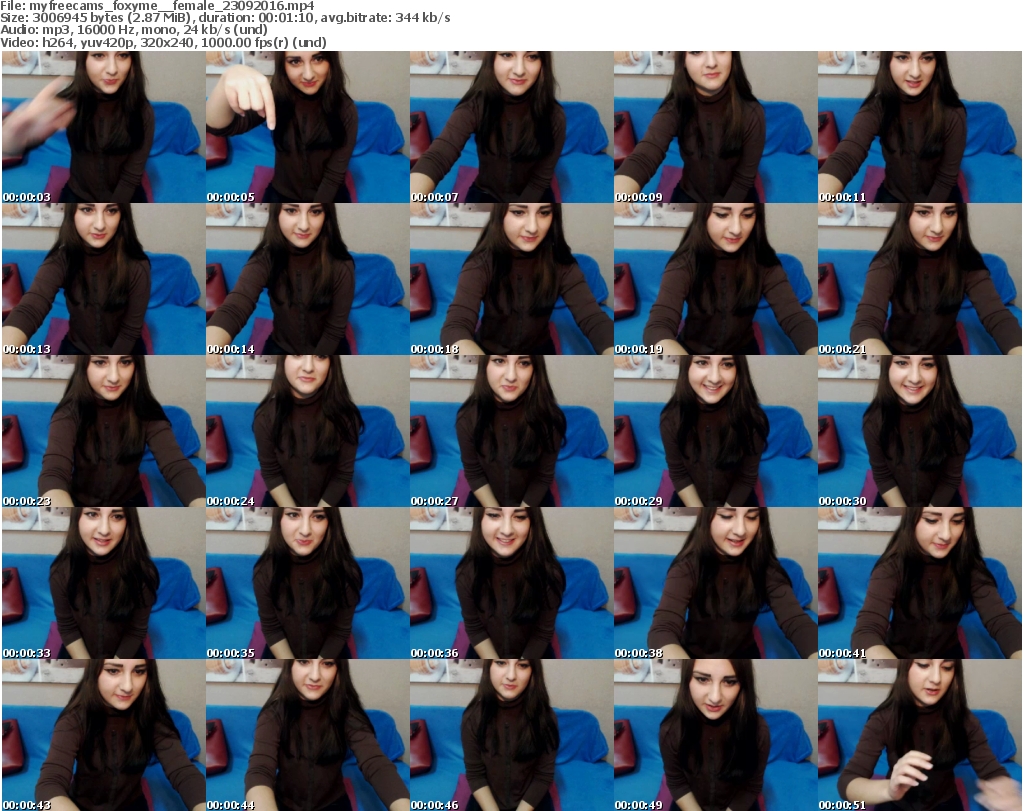
Task: Click the frame with timestamp 00:00:46
Action: click(x=511, y=735)
